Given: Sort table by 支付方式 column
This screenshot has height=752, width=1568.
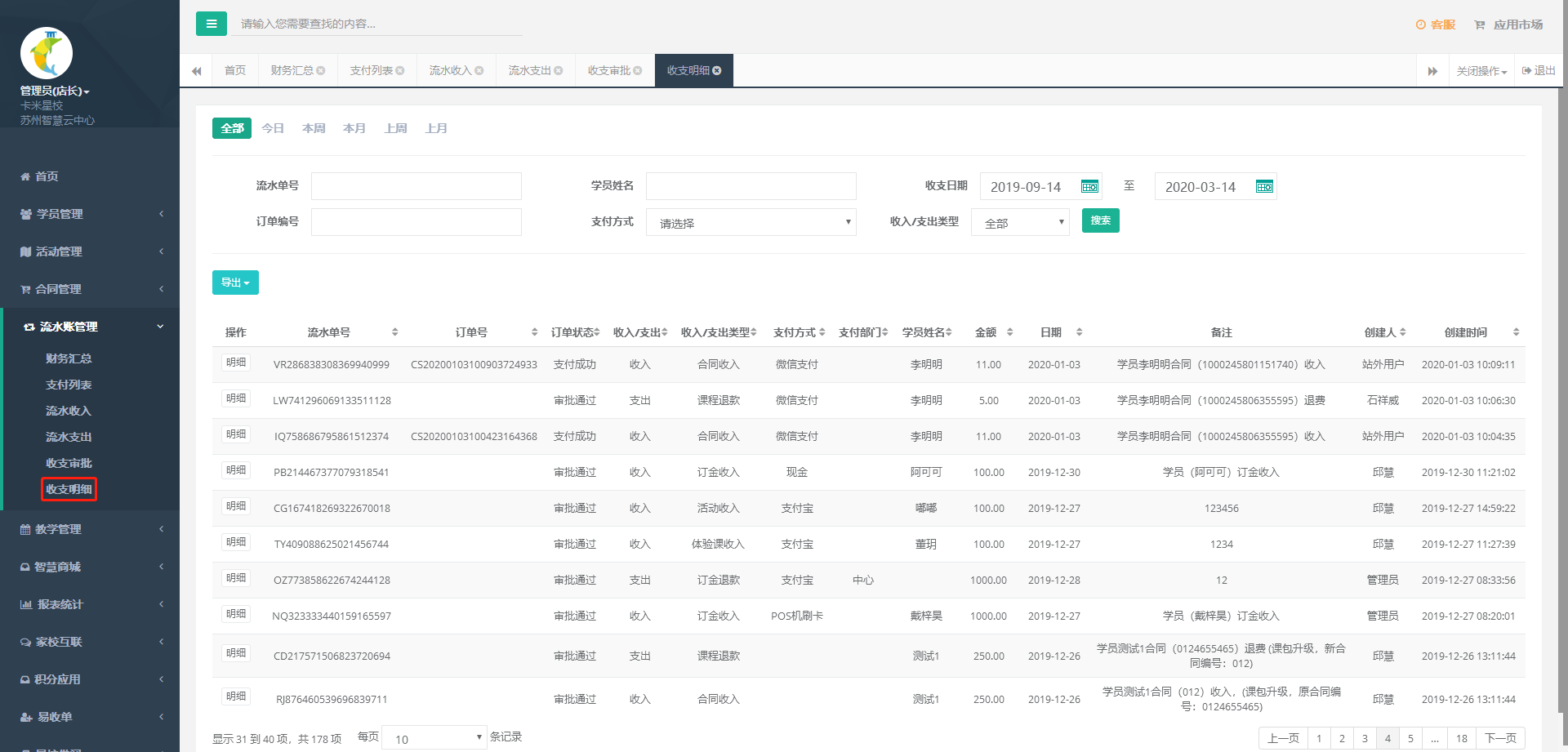Looking at the screenshot, I should [822, 332].
